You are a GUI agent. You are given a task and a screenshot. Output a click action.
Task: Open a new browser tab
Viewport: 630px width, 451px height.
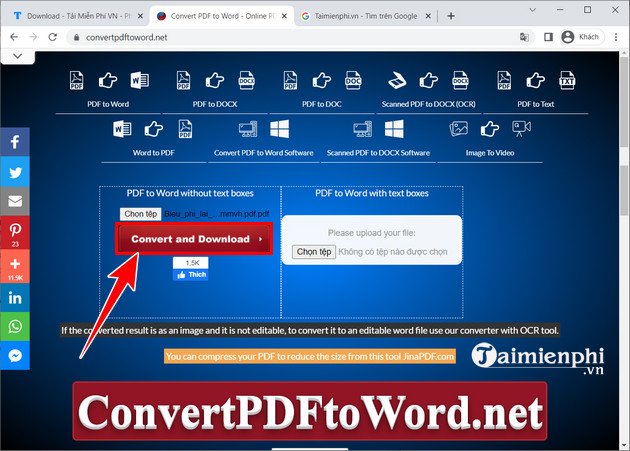[x=451, y=16]
